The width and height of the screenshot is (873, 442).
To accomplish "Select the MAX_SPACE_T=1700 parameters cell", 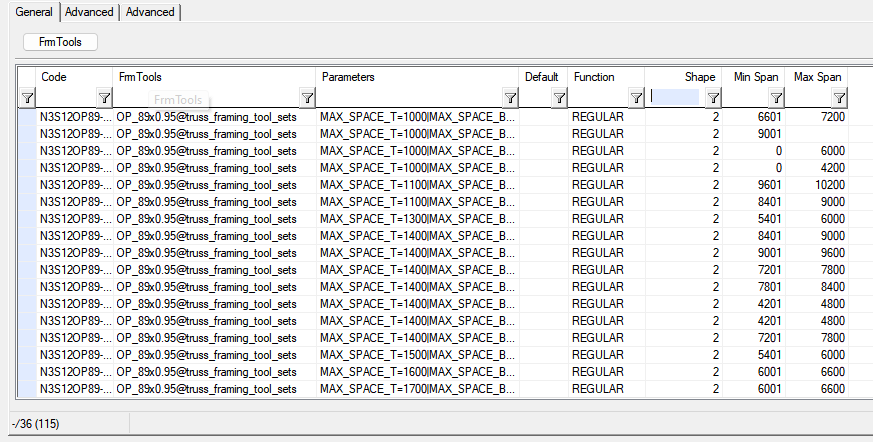I will tap(417, 389).
